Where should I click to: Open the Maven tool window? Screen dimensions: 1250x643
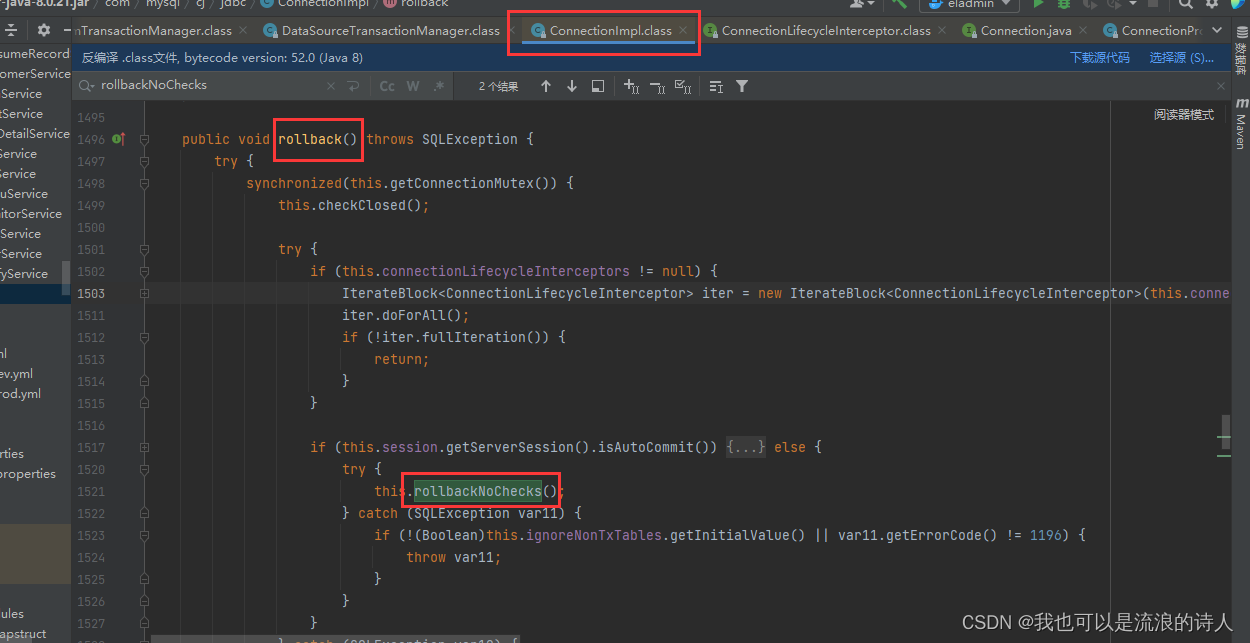pyautogui.click(x=1240, y=122)
